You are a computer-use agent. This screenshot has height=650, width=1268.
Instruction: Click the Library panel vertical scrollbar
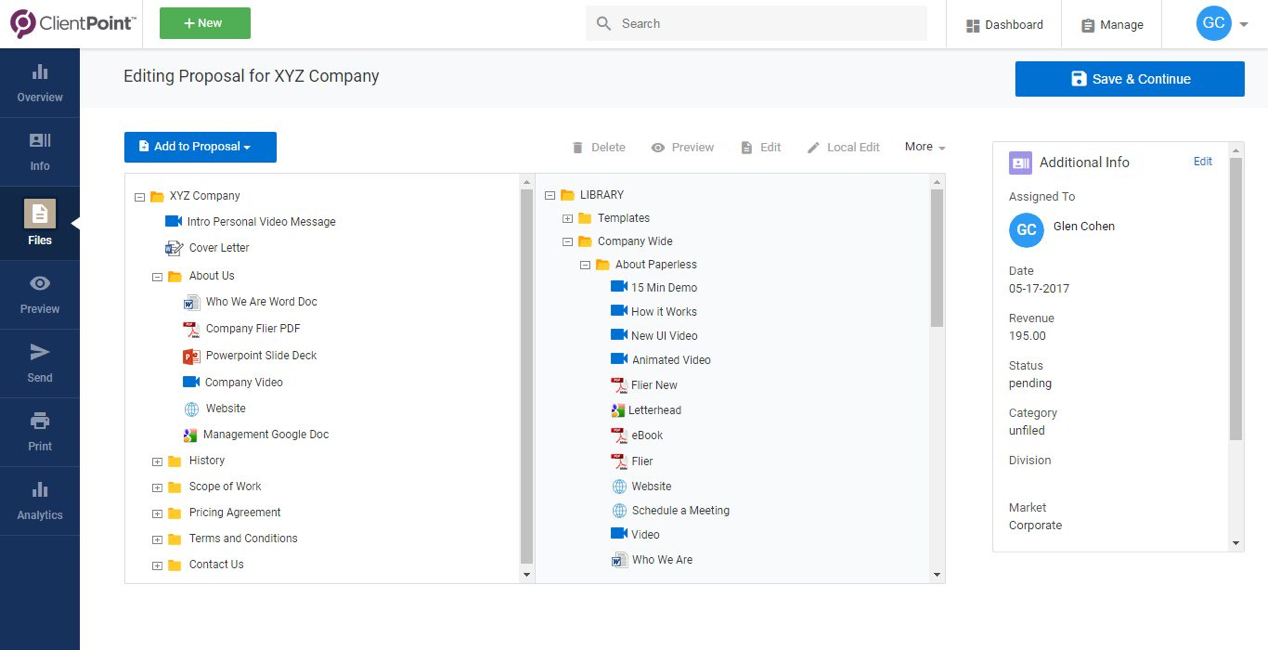(x=937, y=260)
